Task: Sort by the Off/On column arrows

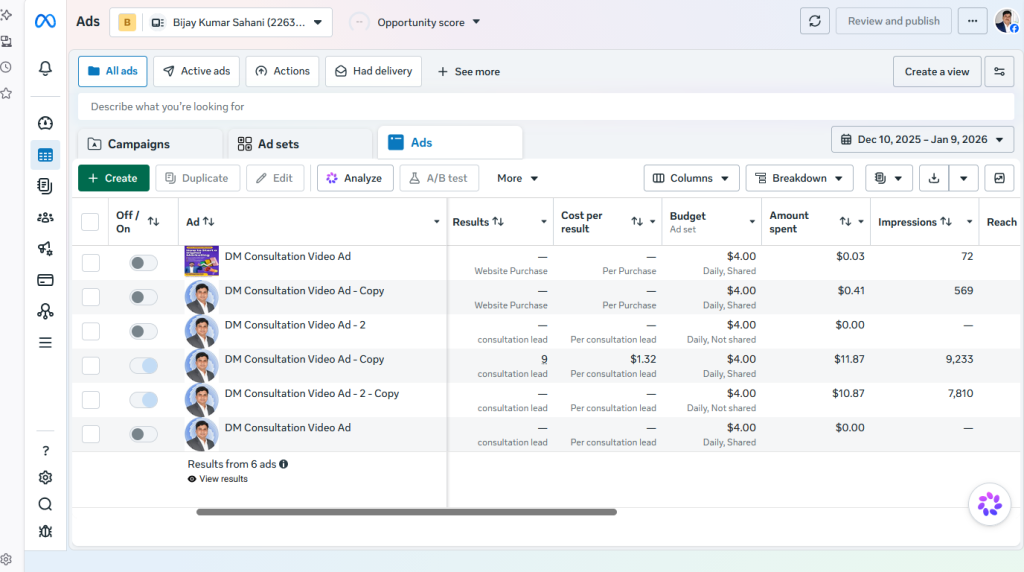Action: point(153,221)
